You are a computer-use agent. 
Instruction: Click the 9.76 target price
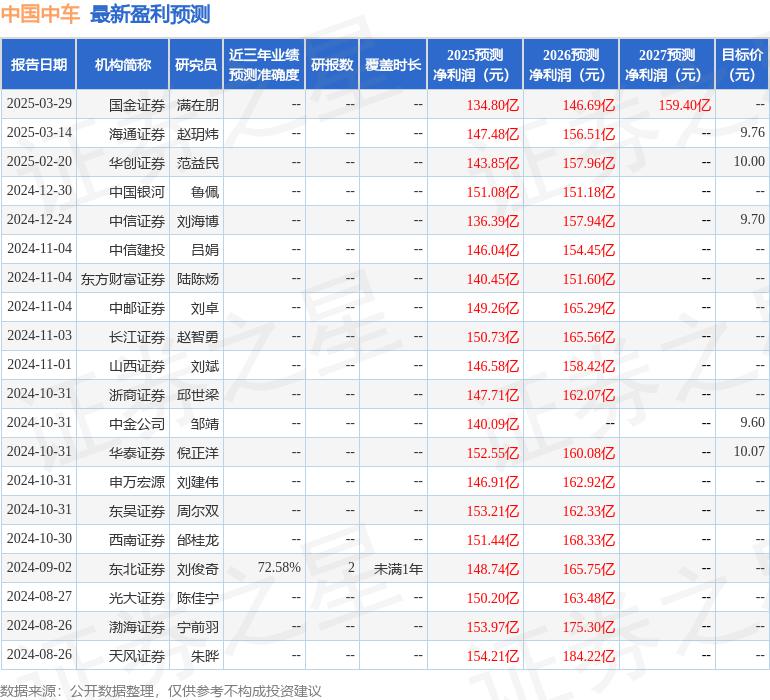tap(752, 132)
